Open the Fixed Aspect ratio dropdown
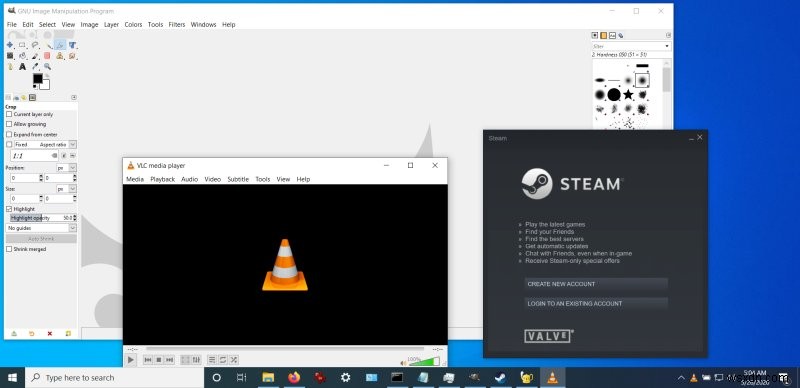 coord(45,144)
